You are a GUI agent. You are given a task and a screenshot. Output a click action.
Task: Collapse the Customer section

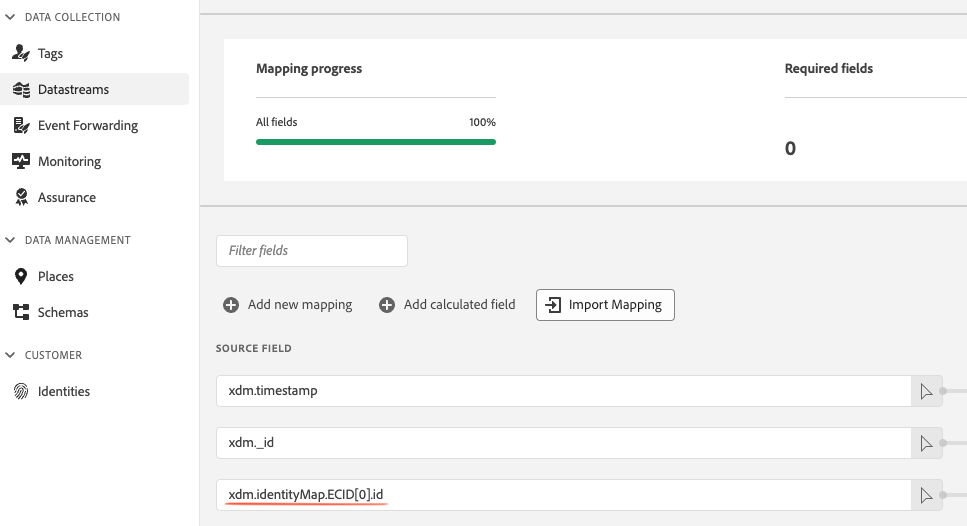click(10, 355)
